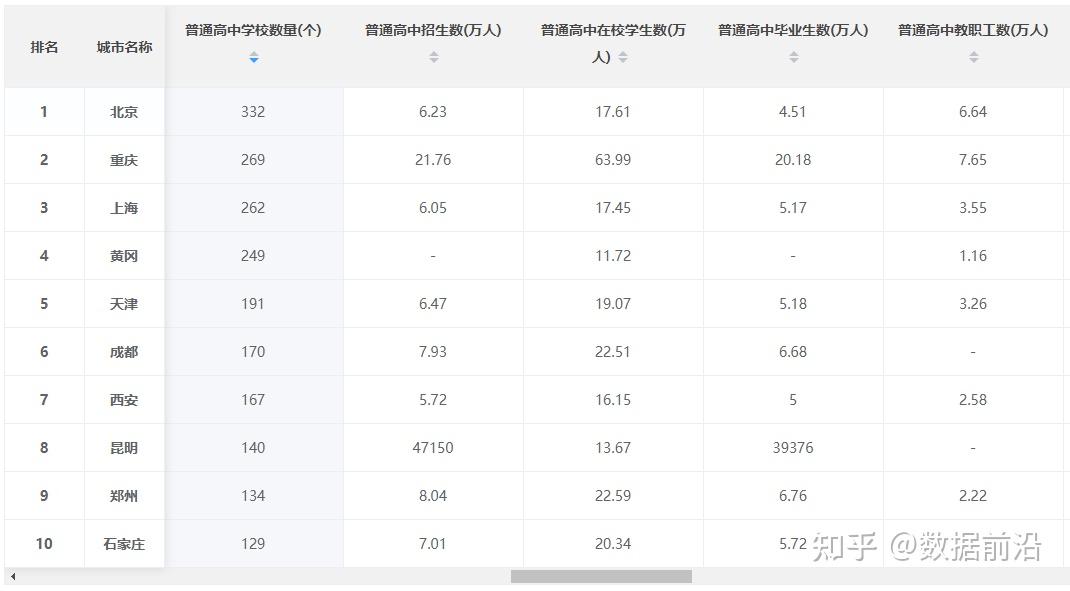
Task: Click 郑州 staff count 2.22
Action: (x=973, y=496)
